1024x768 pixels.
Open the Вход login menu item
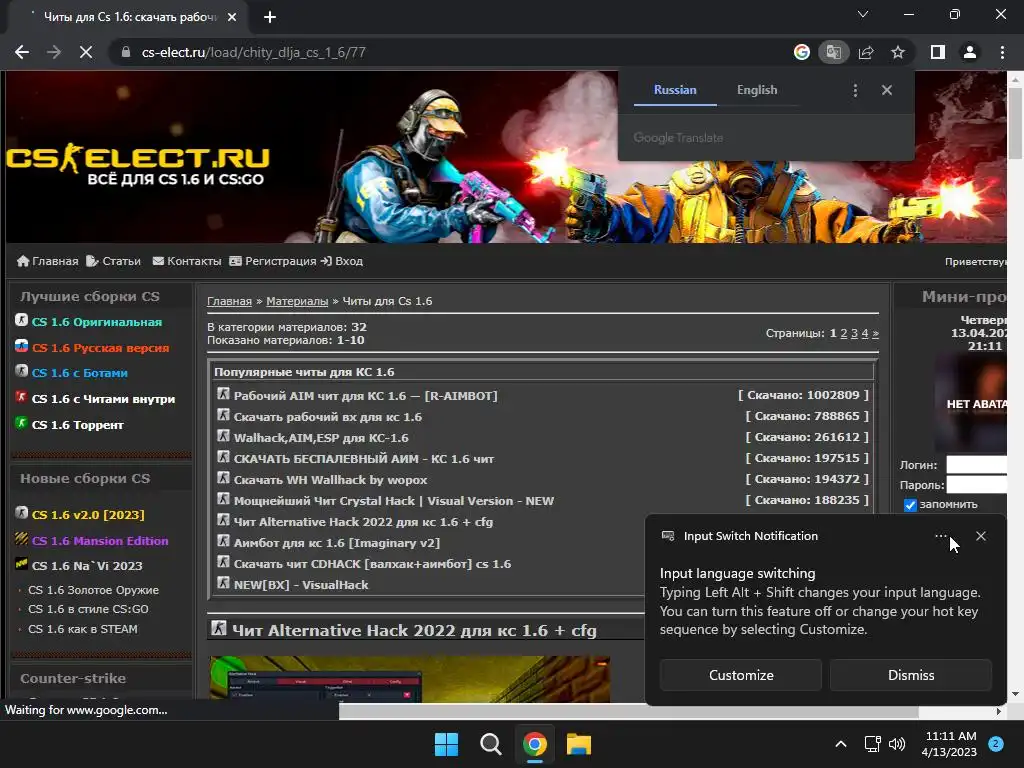pyautogui.click(x=342, y=261)
